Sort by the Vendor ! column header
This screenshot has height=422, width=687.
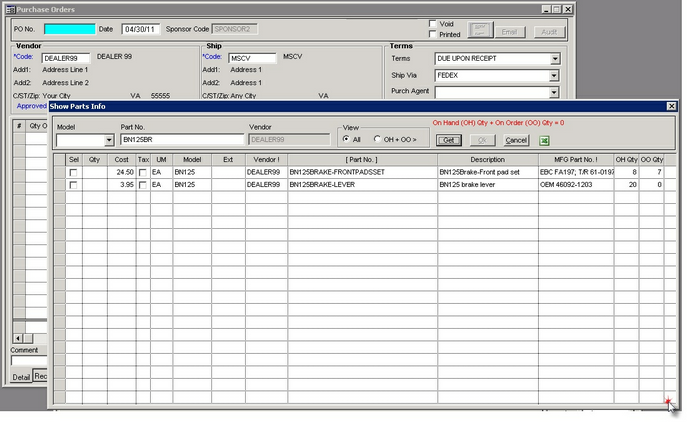265,159
